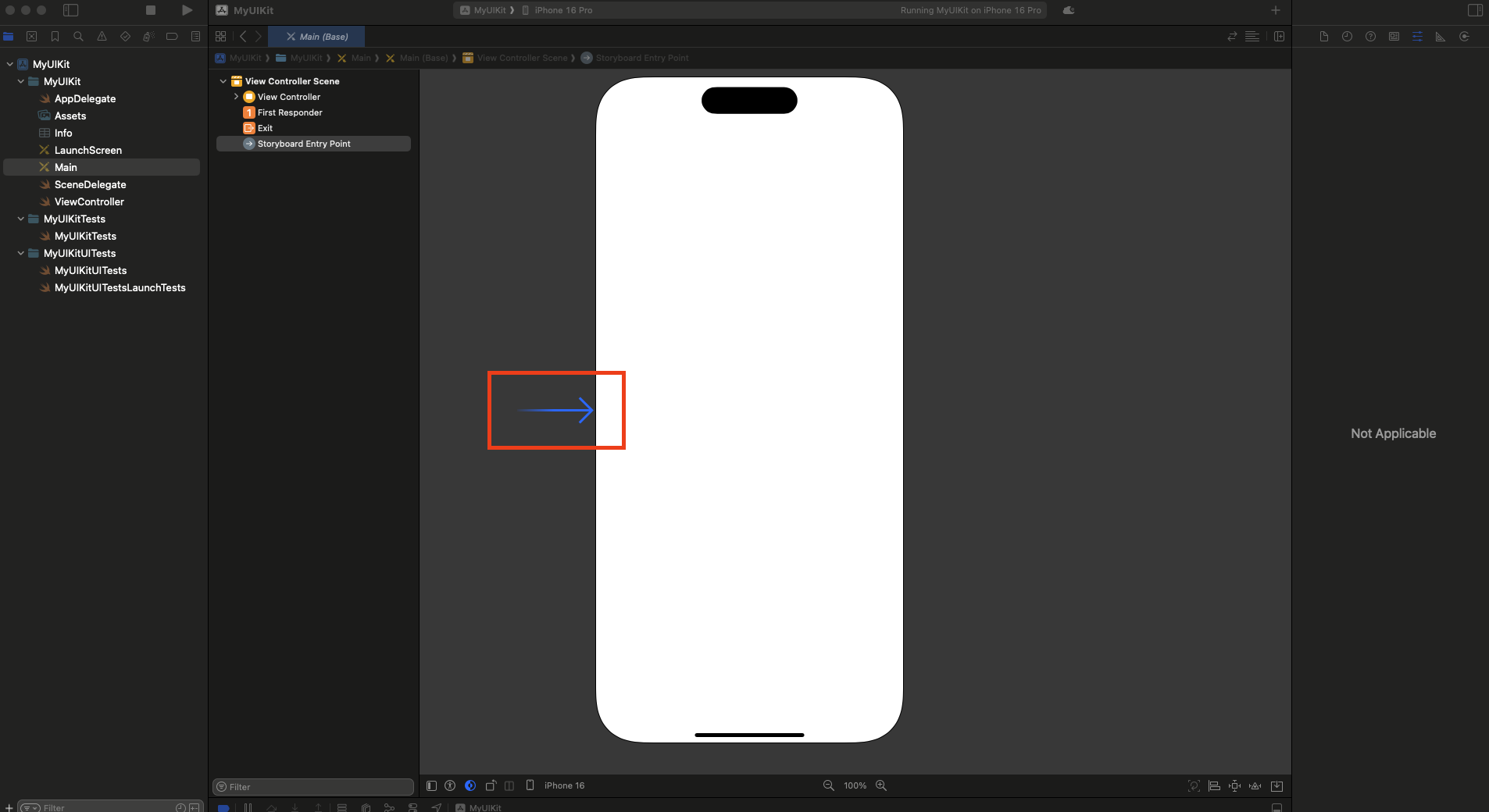The image size is (1489, 812).
Task: Open the Assets catalog
Action: [70, 116]
